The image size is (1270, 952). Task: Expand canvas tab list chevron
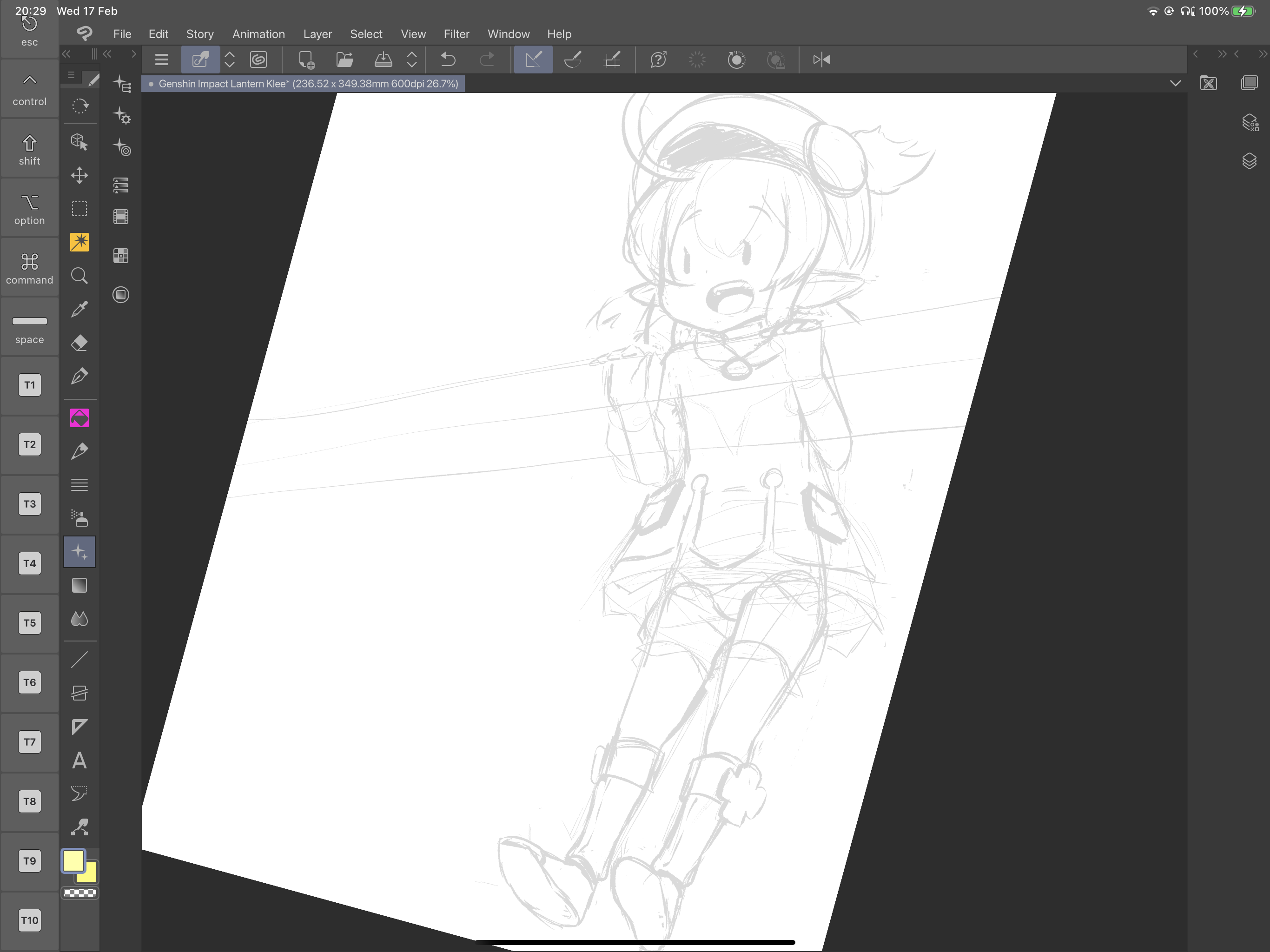(1175, 83)
